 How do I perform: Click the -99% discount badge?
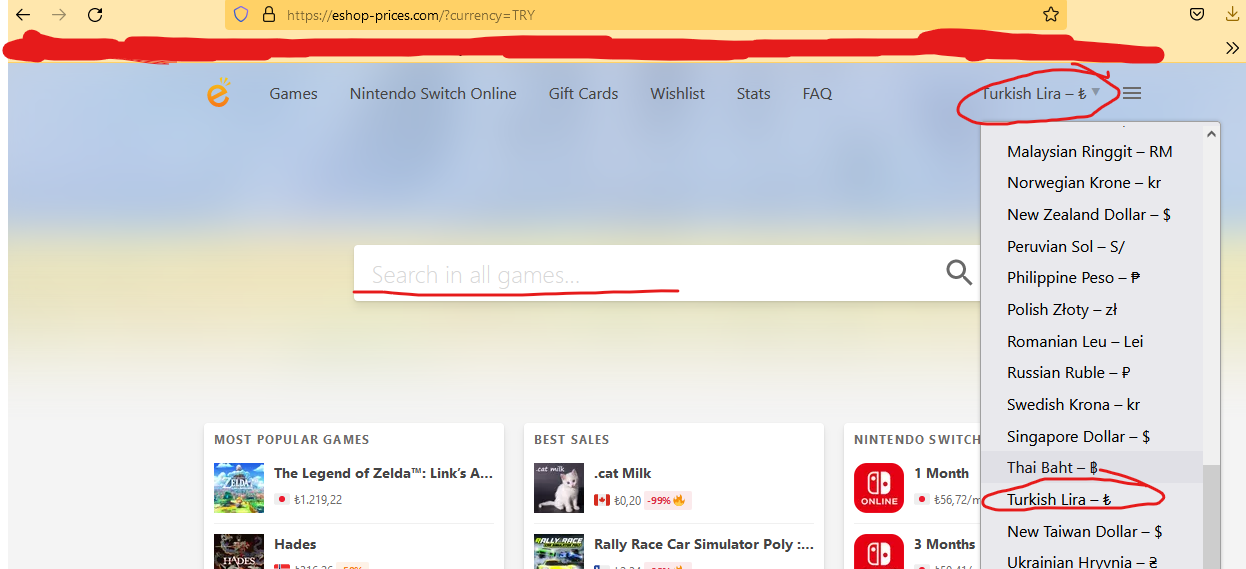667,500
